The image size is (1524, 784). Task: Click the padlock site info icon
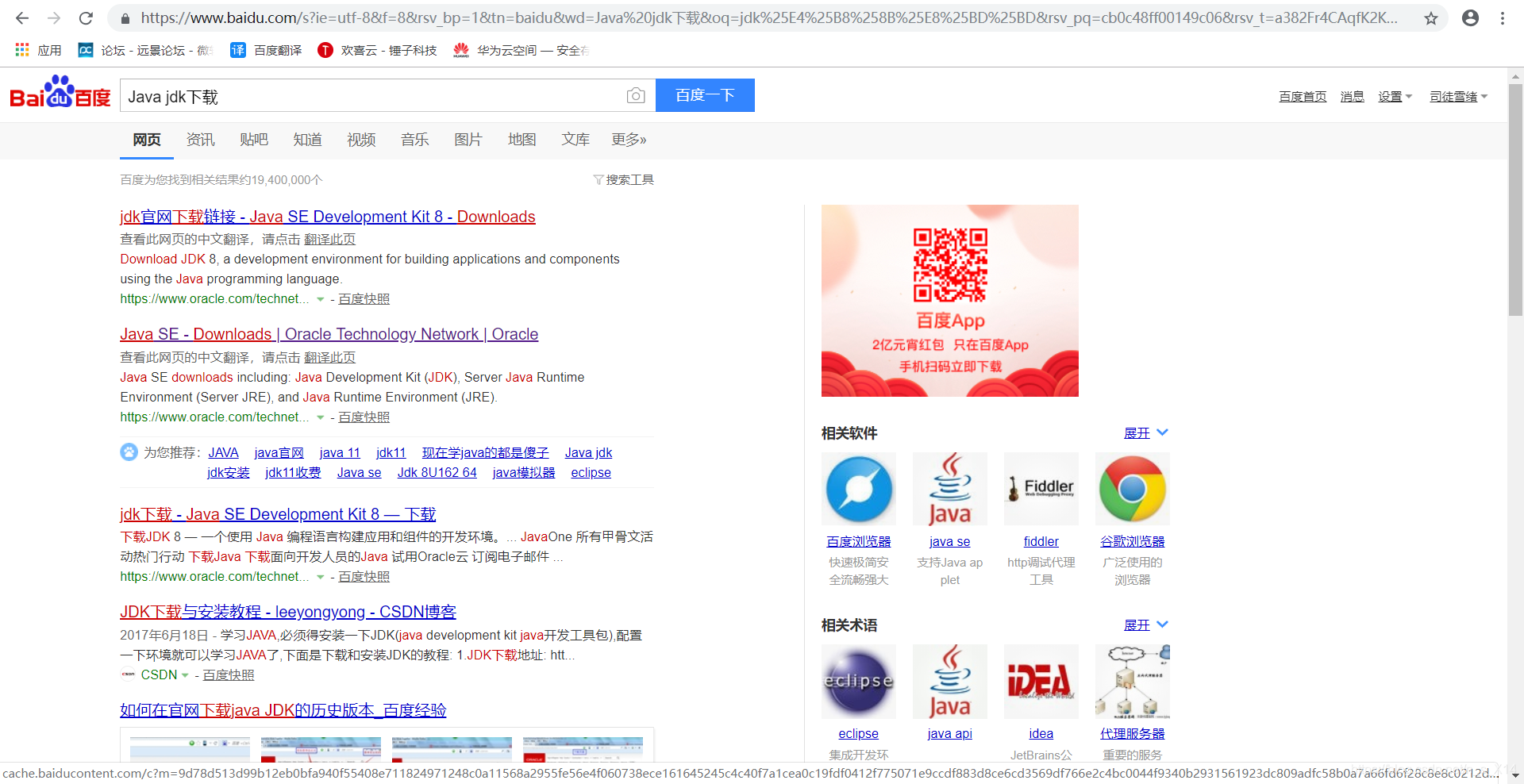coord(125,17)
